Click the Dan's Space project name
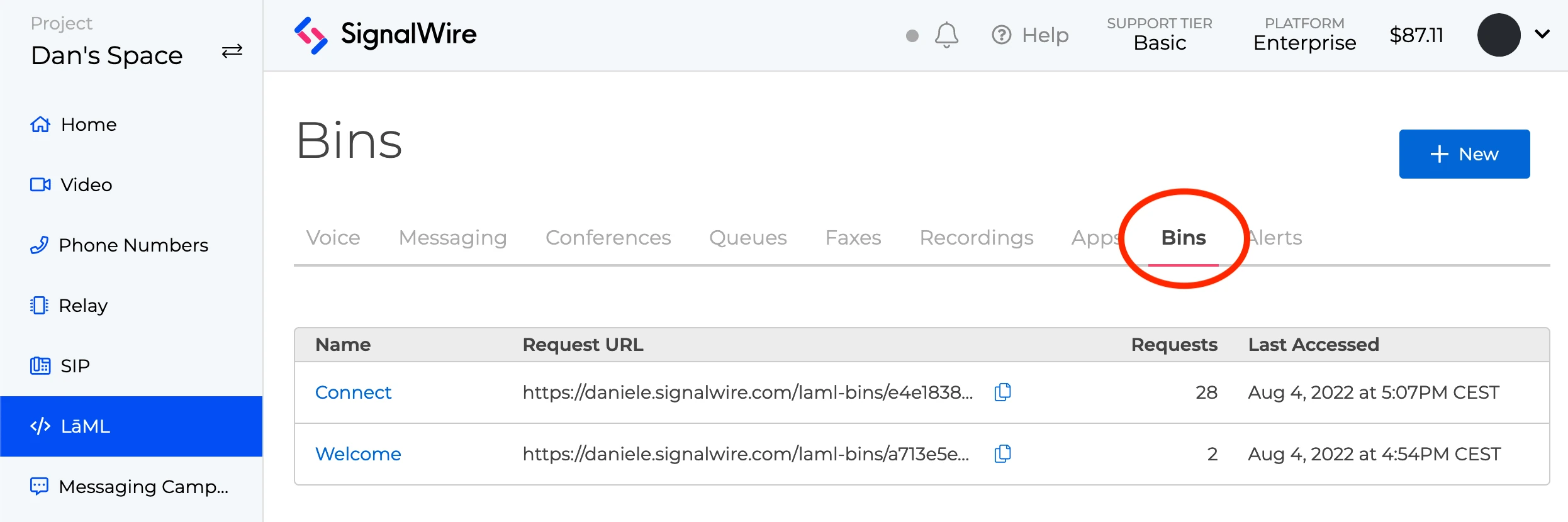This screenshot has width=1568, height=522. click(107, 55)
